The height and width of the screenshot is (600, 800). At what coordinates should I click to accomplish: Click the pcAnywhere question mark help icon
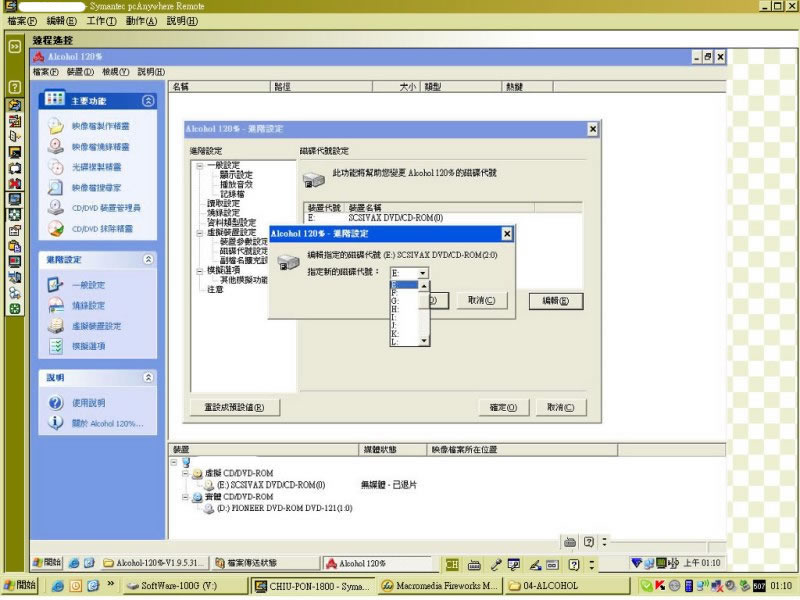click(15, 87)
